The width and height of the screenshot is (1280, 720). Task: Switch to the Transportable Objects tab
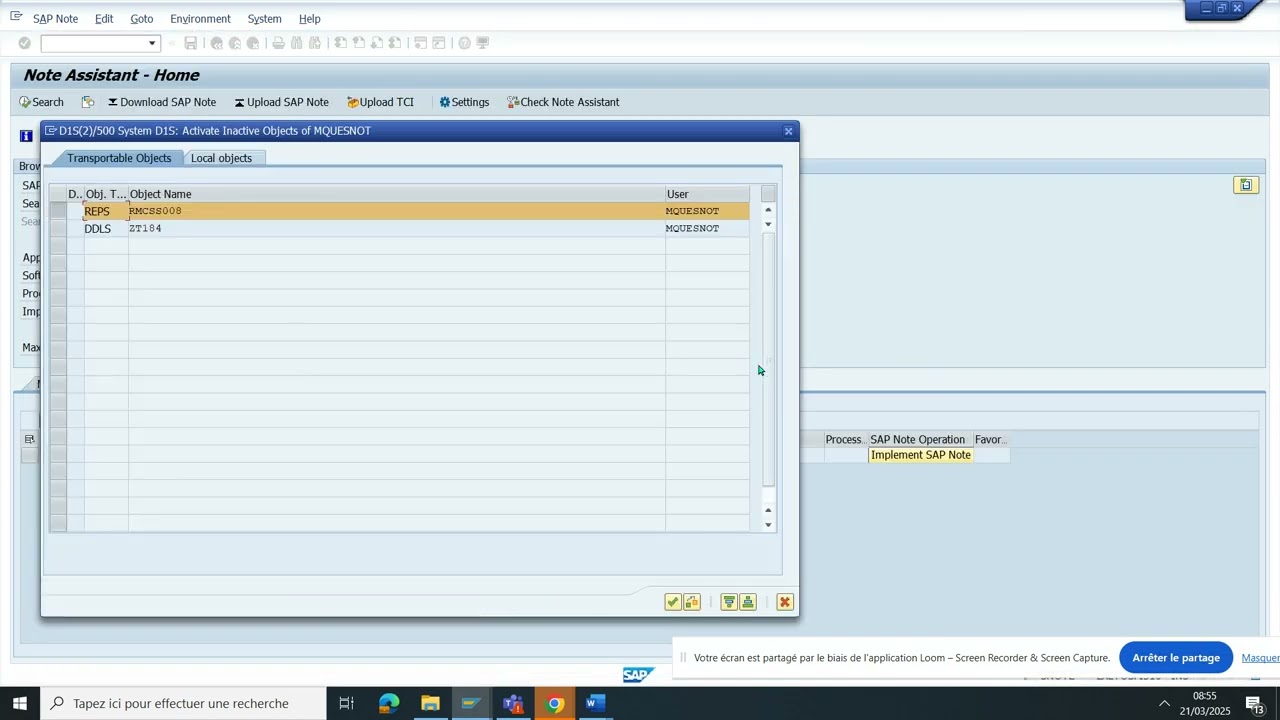[119, 158]
